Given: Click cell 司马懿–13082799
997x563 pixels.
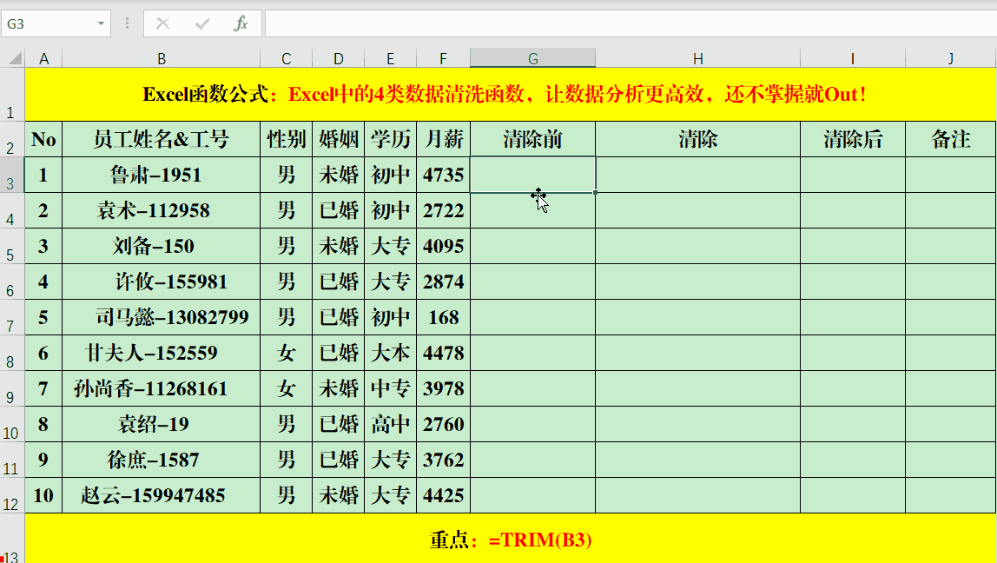Looking at the screenshot, I should [162, 317].
